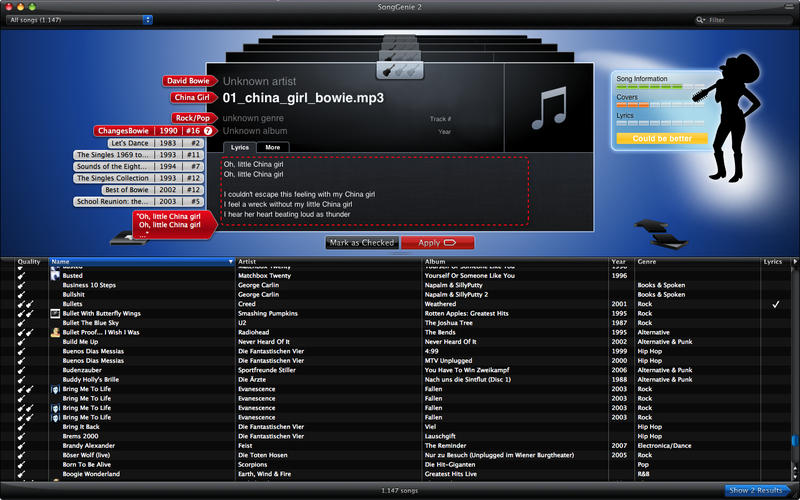Click quality icon of Business 10 Steps row
This screenshot has height=500, width=800.
pos(21,285)
